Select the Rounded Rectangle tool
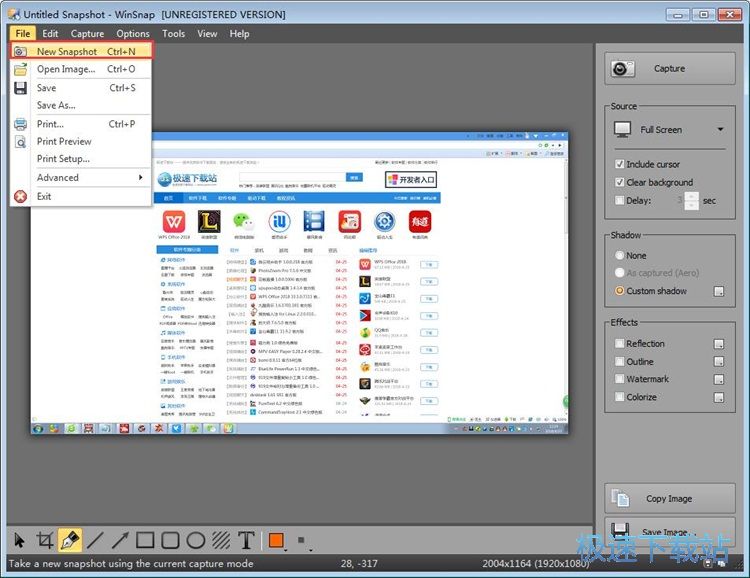Screen dimensions: 750x578 tap(171, 541)
